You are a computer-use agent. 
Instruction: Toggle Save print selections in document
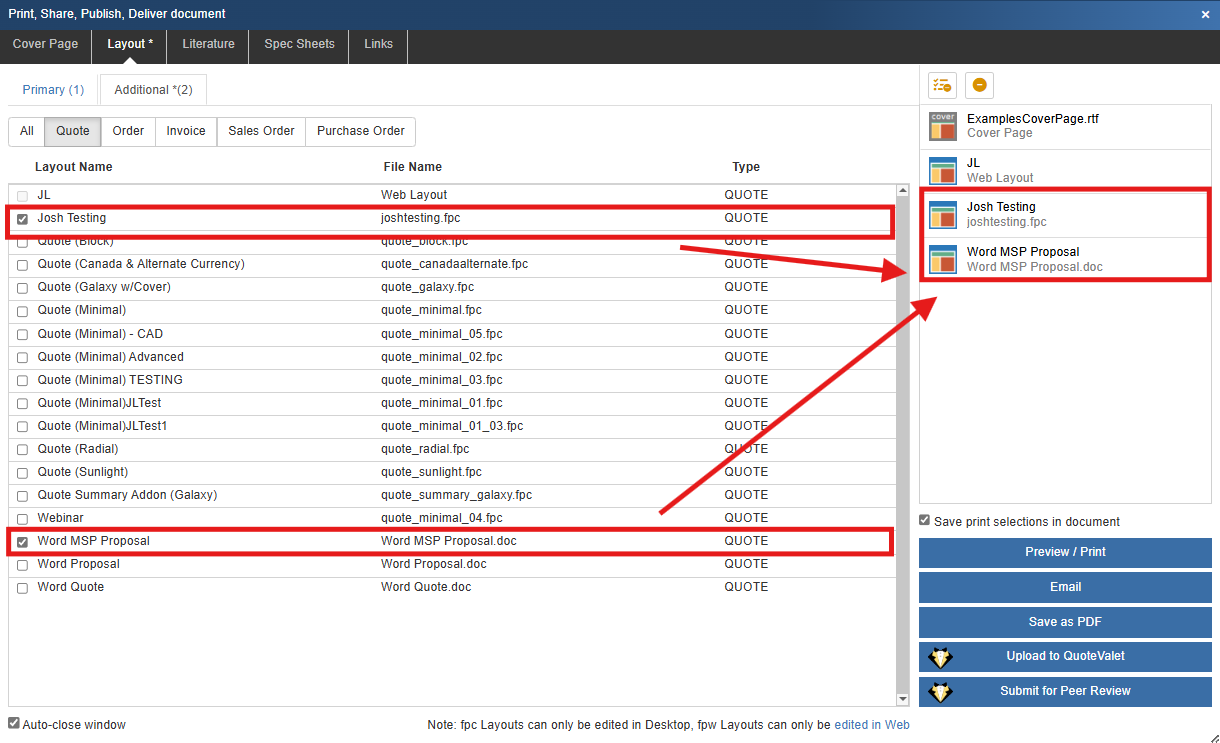click(x=925, y=521)
